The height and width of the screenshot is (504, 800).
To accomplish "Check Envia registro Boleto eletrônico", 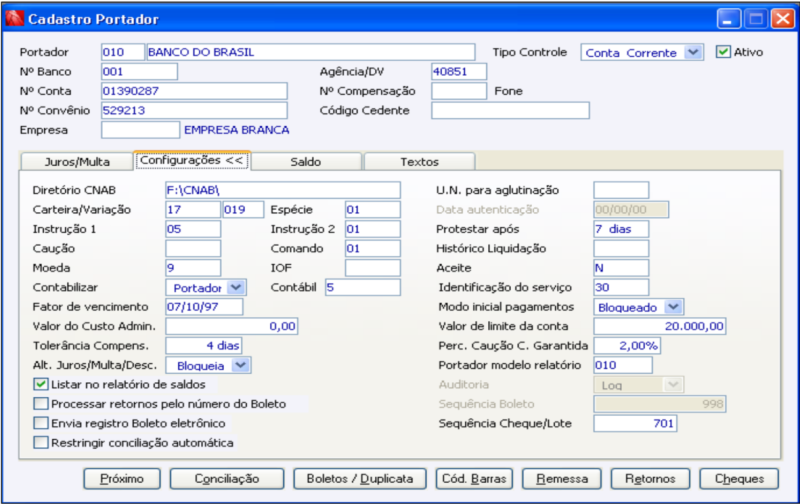I will click(41, 423).
